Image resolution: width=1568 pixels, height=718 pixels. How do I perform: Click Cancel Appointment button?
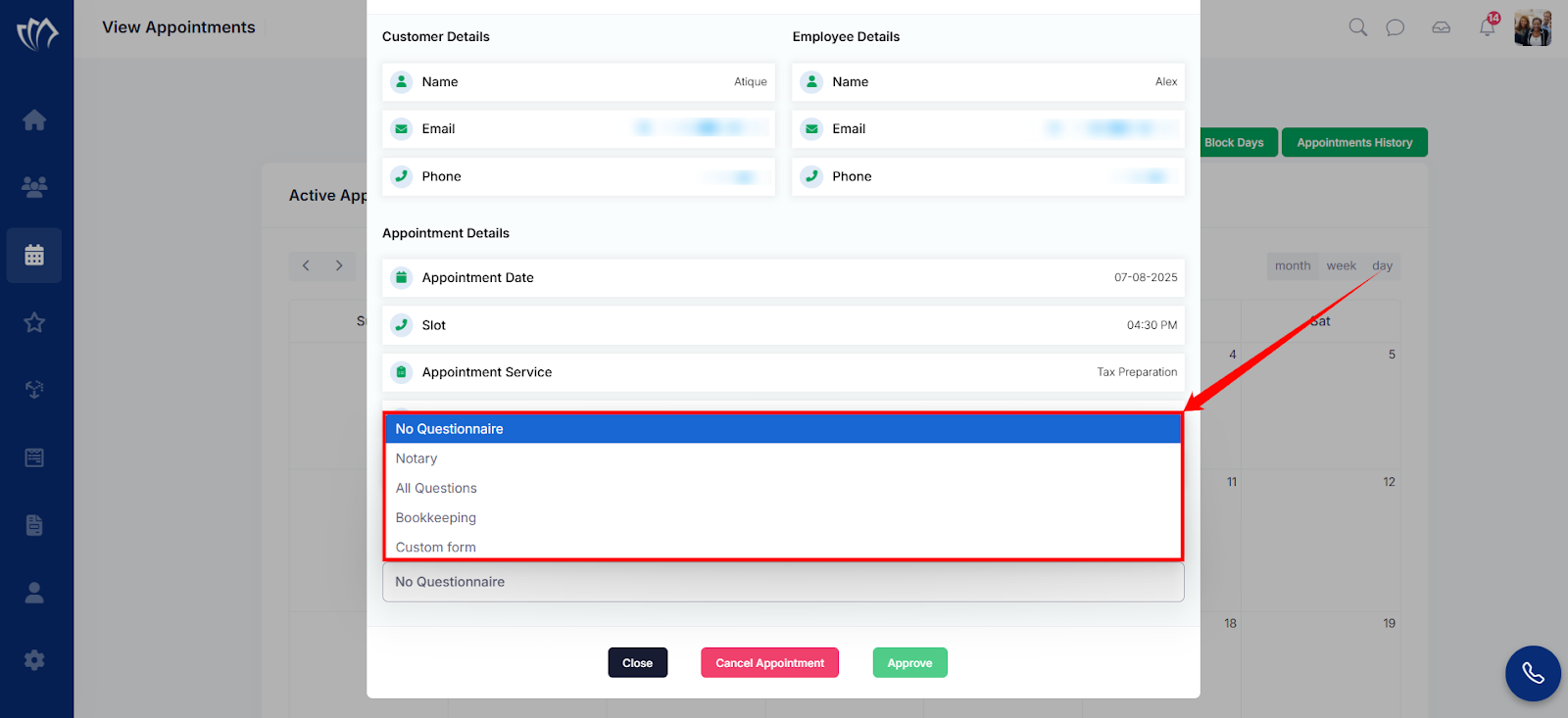769,663
